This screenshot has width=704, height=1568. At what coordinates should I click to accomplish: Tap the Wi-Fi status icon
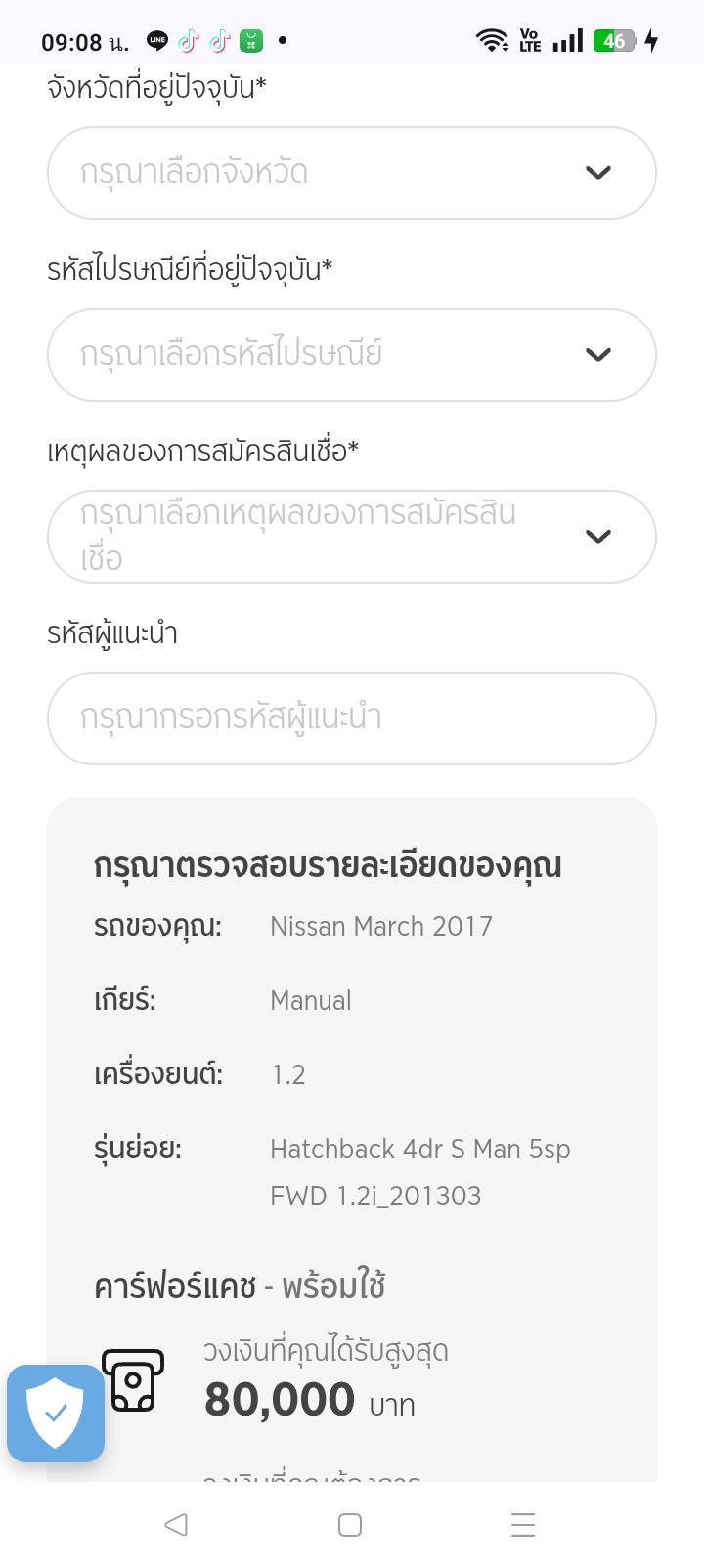(x=491, y=41)
